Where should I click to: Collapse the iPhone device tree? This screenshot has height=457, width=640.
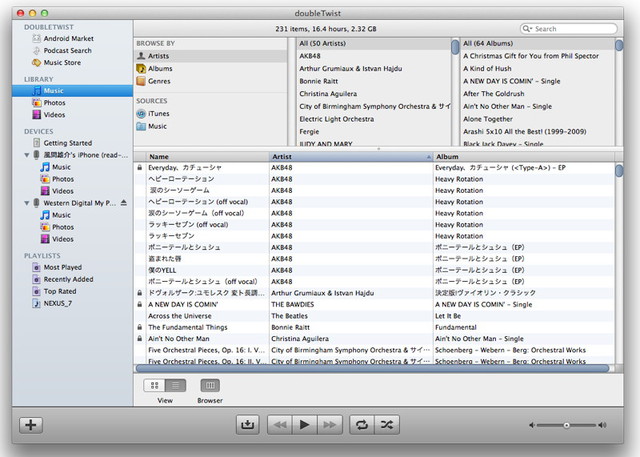(x=24, y=155)
